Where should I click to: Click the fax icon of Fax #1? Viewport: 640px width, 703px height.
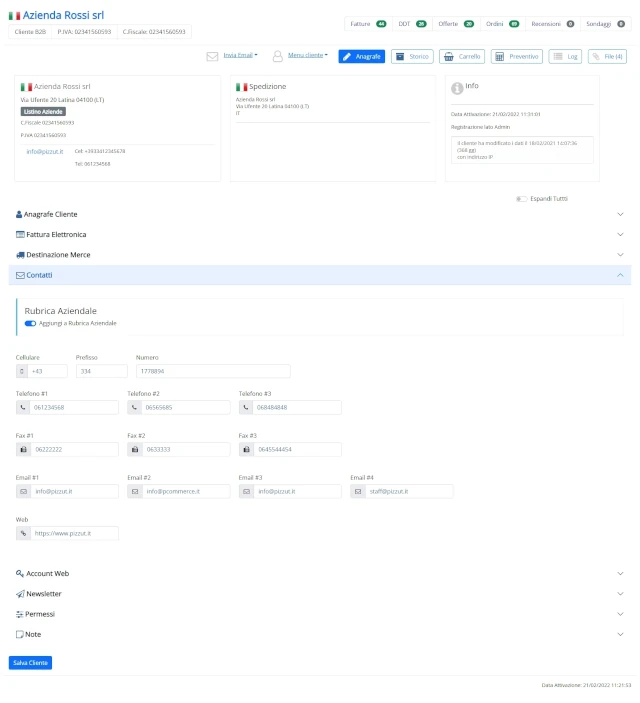[23, 449]
